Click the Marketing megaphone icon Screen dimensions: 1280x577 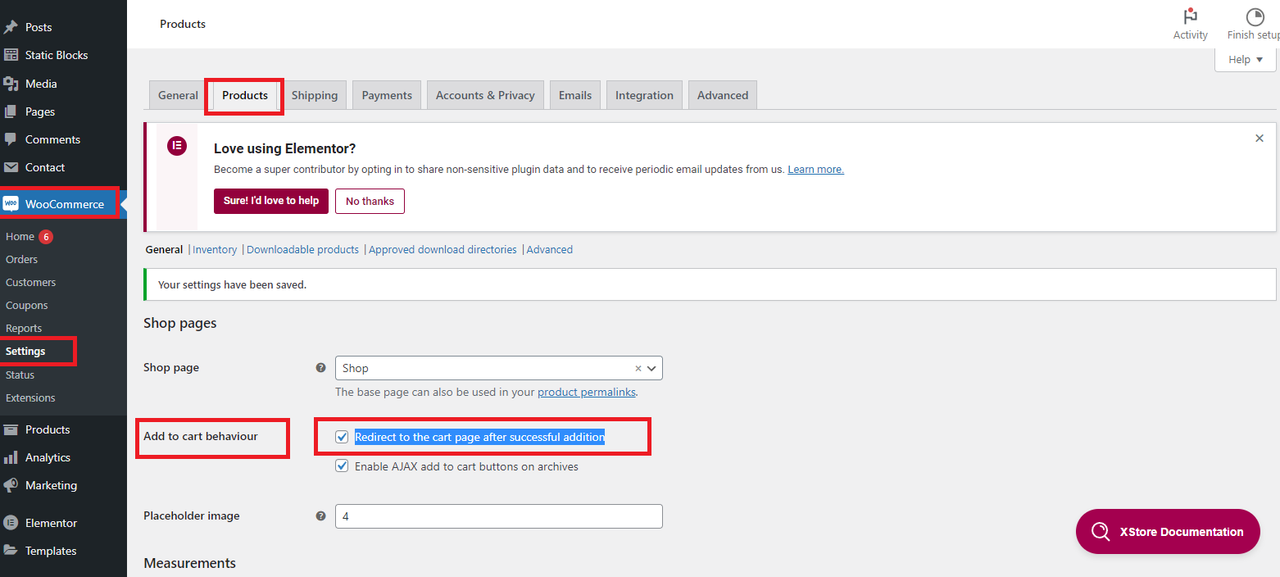(x=11, y=486)
